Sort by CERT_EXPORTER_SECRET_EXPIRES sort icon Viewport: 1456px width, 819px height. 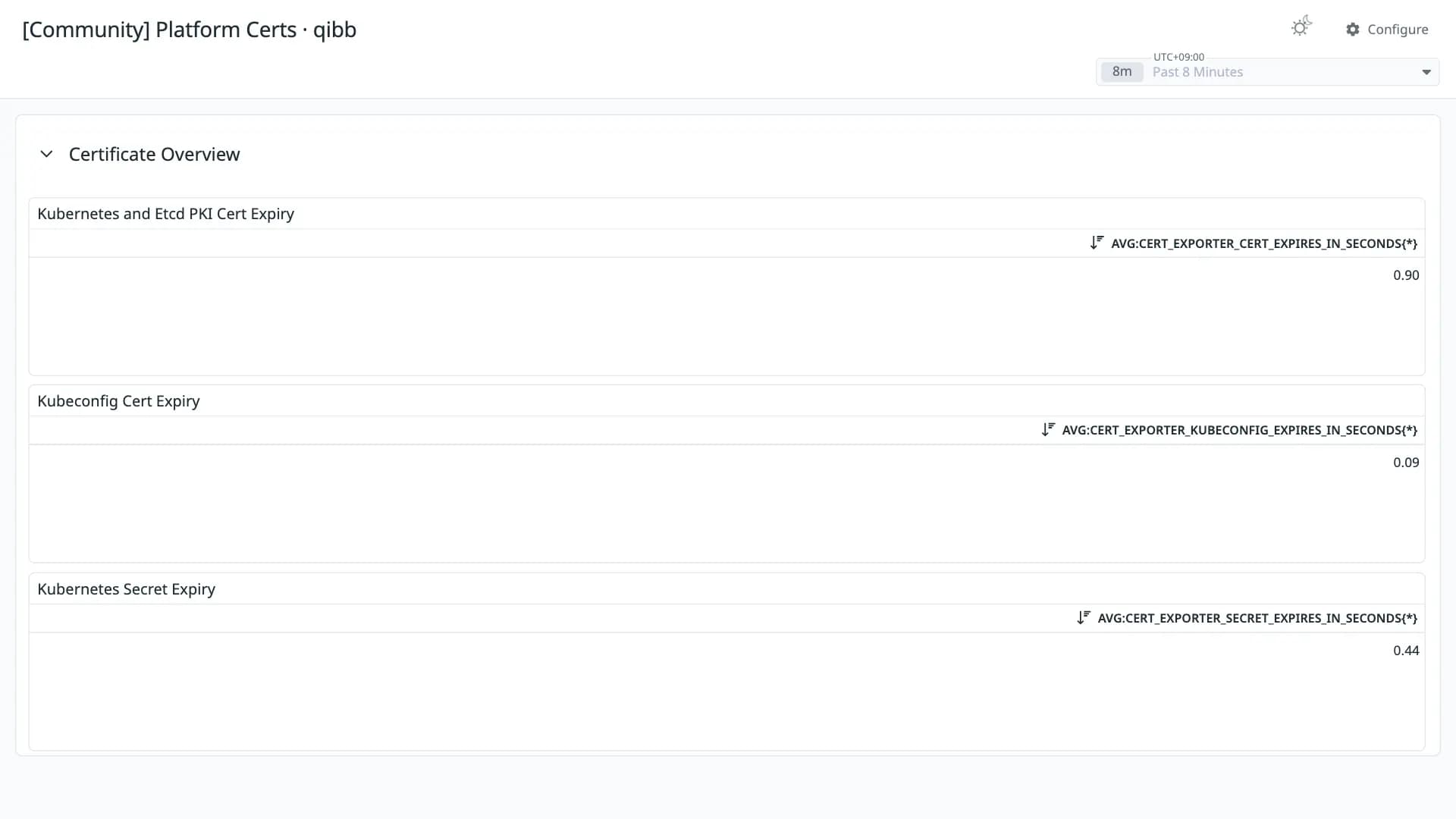1084,617
